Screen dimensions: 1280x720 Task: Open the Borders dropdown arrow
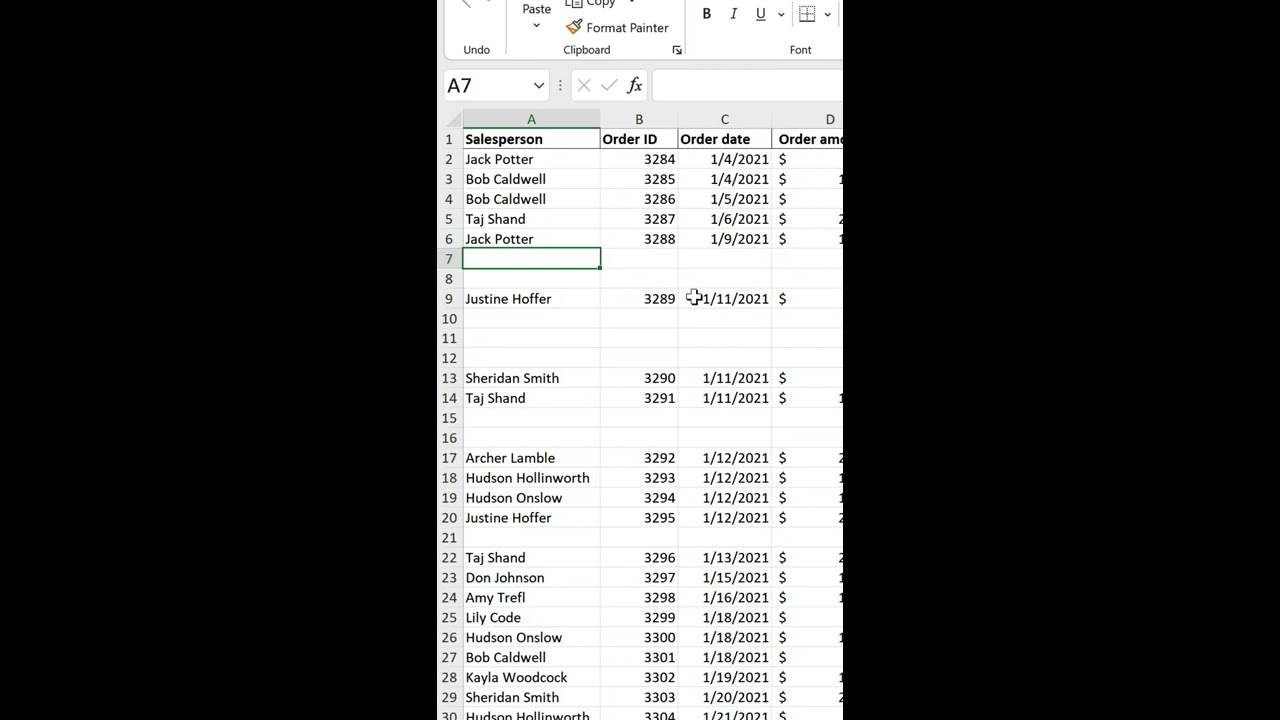[x=827, y=14]
